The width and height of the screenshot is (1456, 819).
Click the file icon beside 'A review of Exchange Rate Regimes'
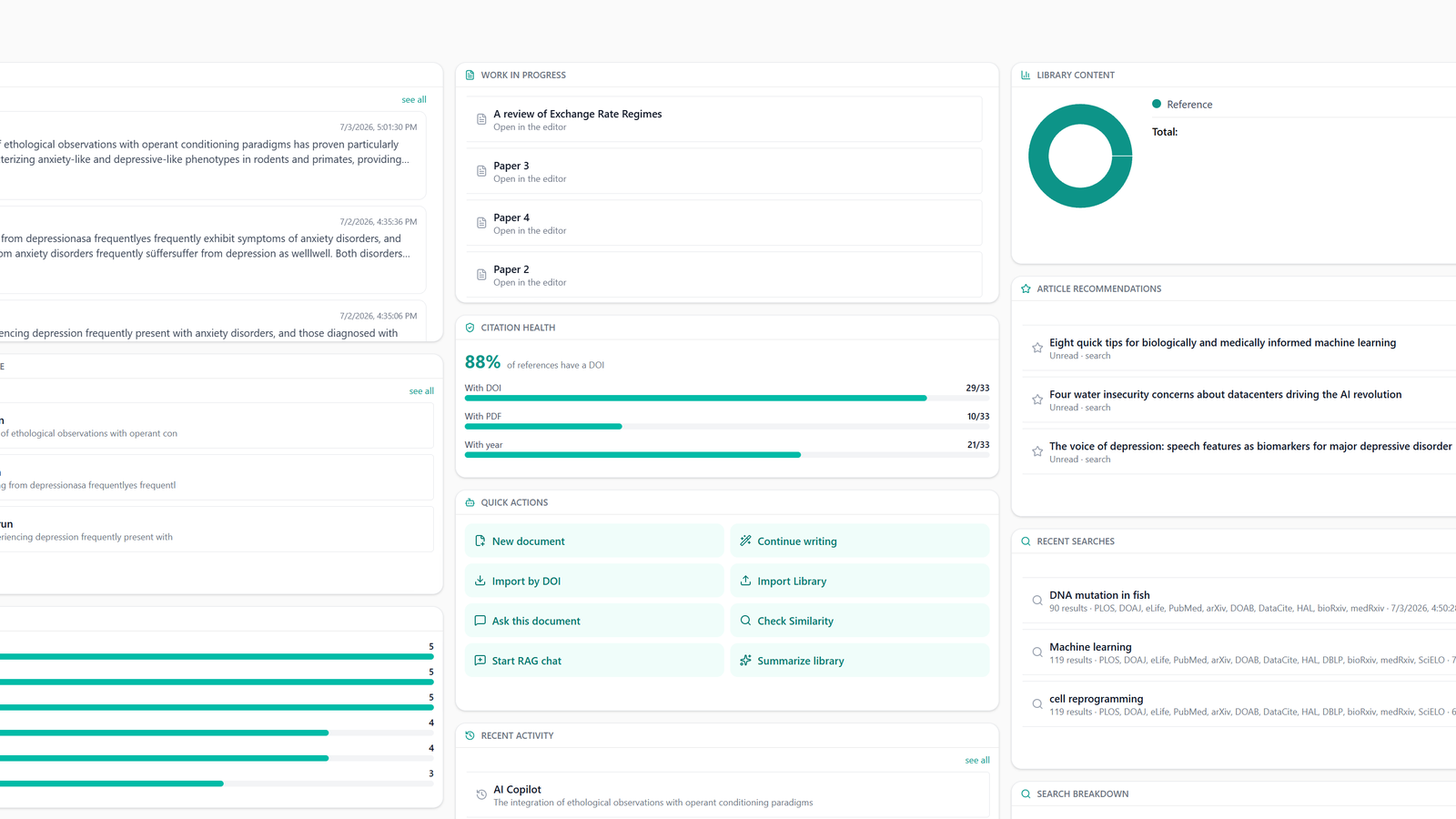481,119
